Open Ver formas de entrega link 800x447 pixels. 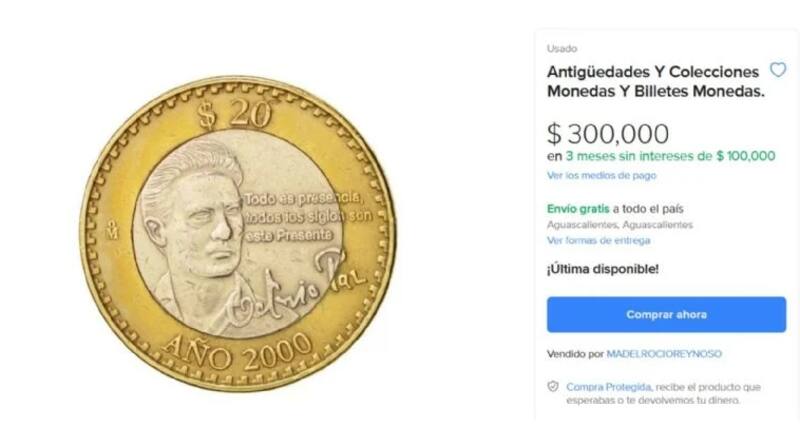598,240
